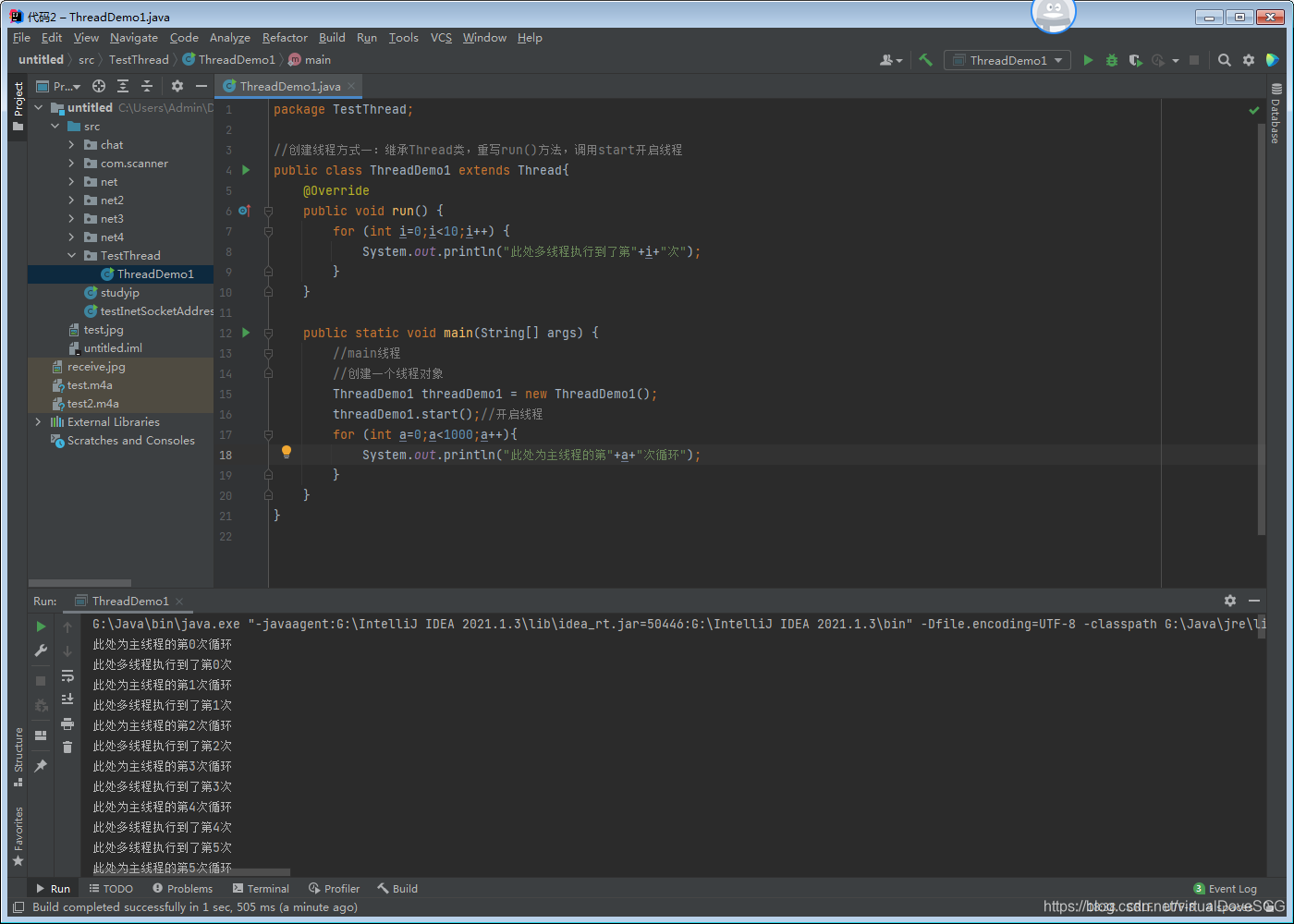This screenshot has height=924, width=1294.
Task: Click the editor vertical scrollbar
Action: [x=1262, y=329]
